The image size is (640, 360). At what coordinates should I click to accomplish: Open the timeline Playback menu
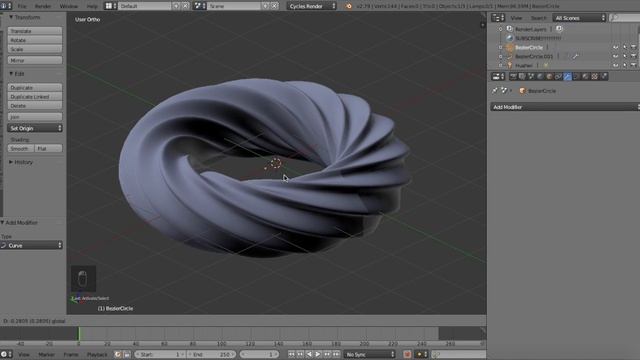click(x=97, y=354)
